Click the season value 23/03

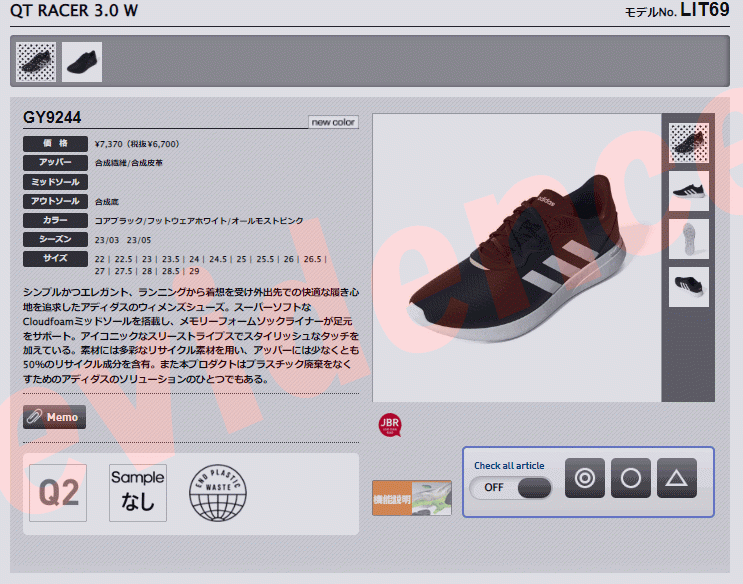click(107, 240)
